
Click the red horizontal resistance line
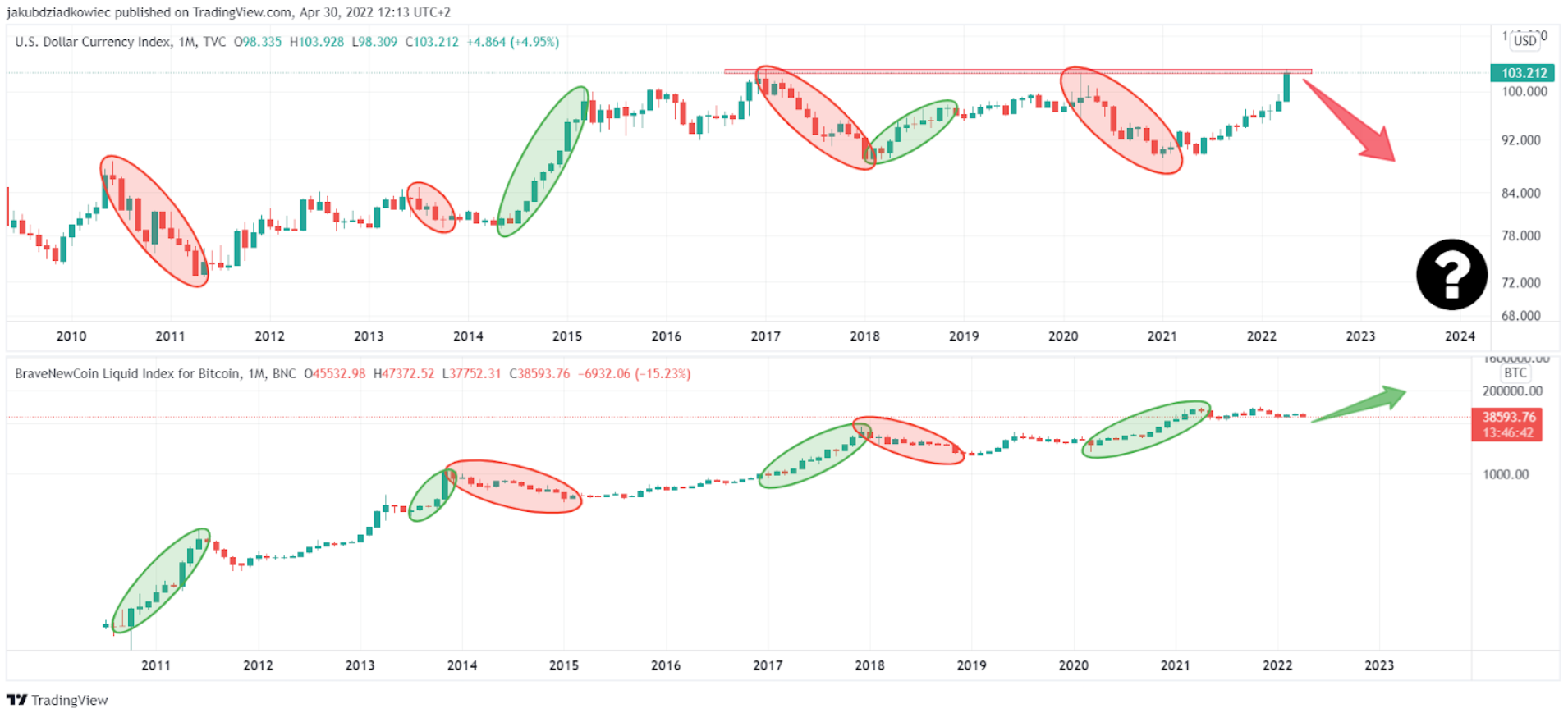1018,71
